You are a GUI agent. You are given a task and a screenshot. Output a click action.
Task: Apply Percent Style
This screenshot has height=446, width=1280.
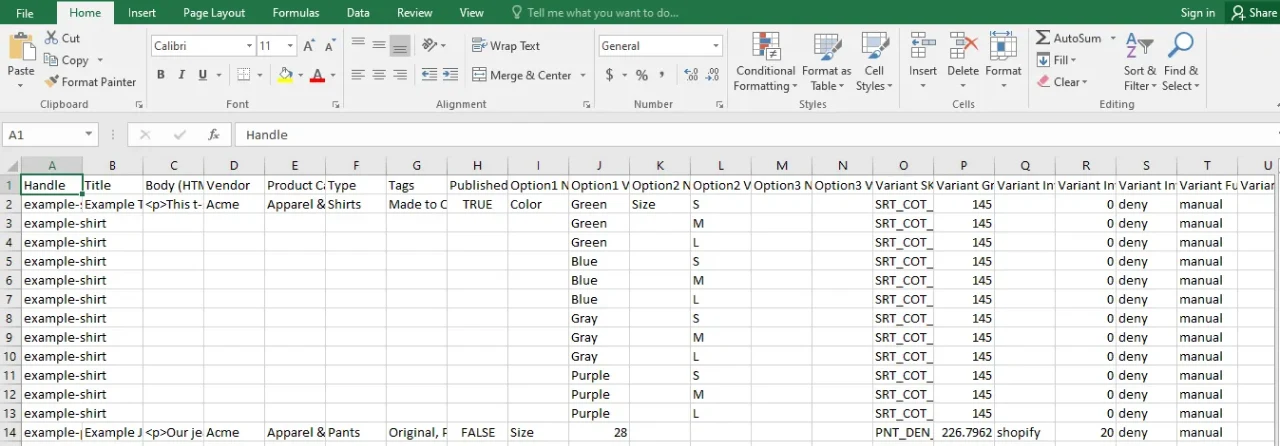pos(641,75)
